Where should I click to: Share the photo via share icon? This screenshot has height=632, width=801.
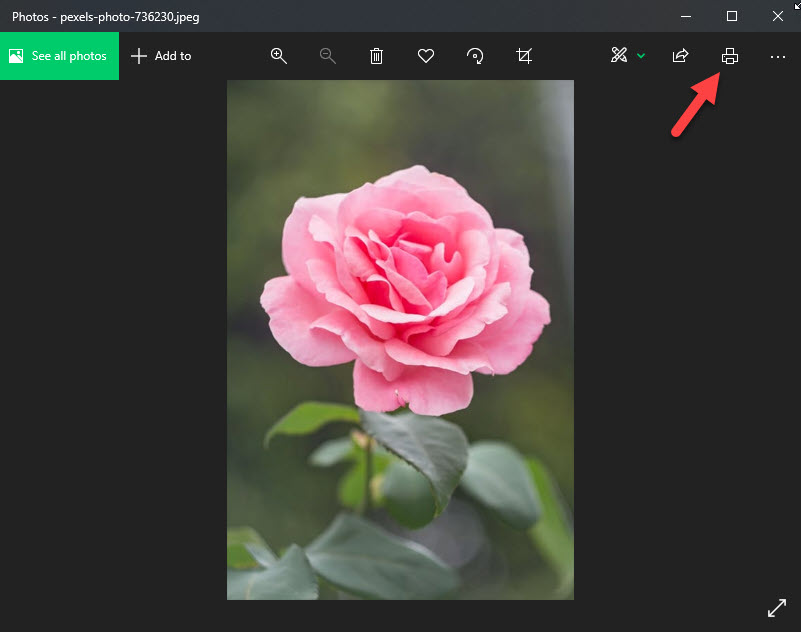pos(681,56)
